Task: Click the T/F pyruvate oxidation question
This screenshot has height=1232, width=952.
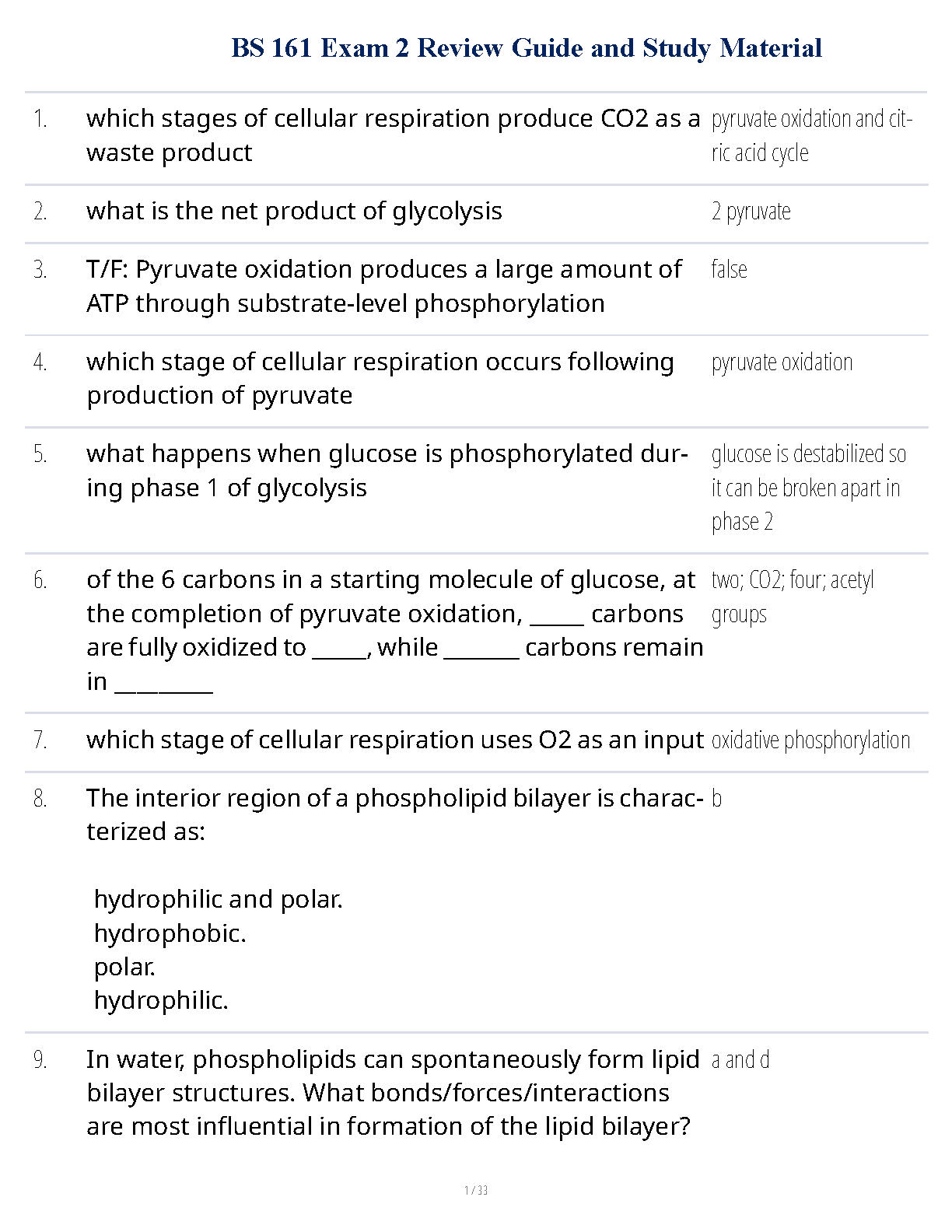Action: tap(383, 286)
